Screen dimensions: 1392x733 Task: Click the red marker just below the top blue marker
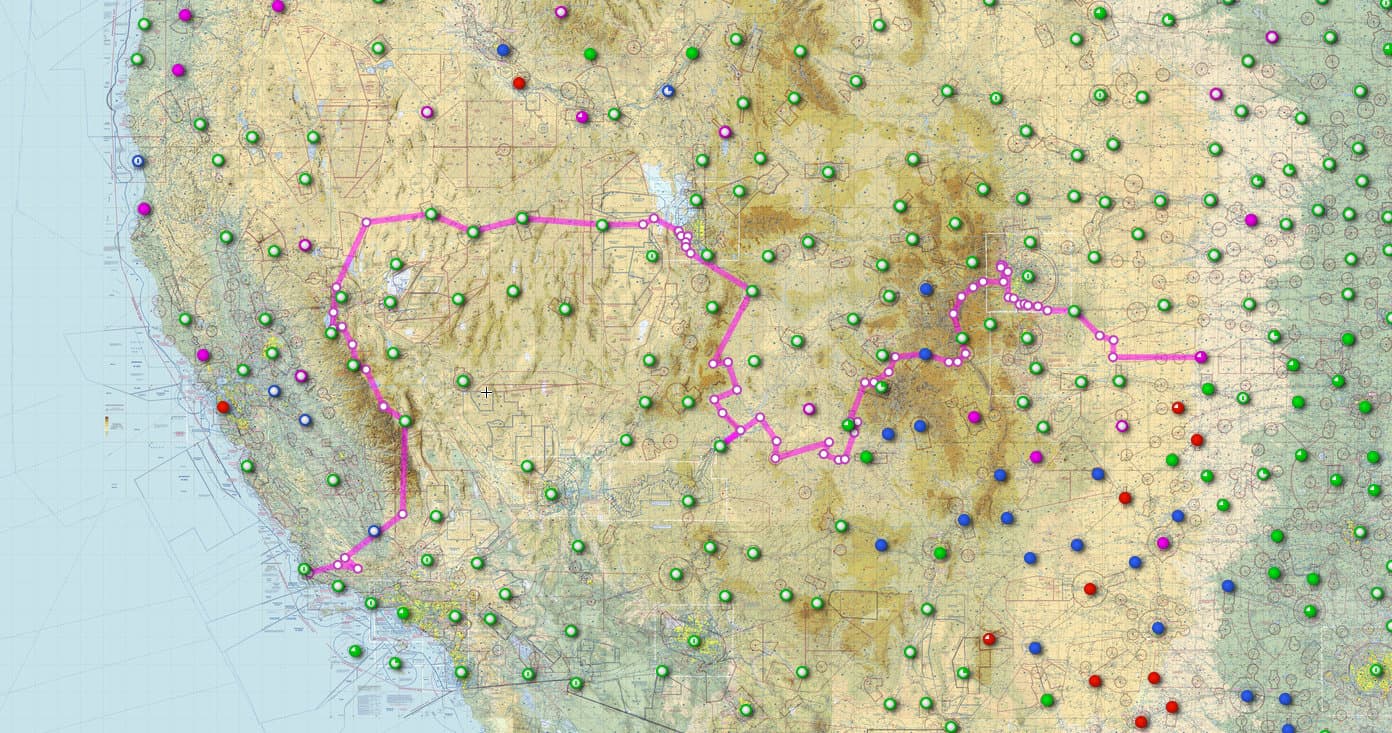(x=519, y=83)
